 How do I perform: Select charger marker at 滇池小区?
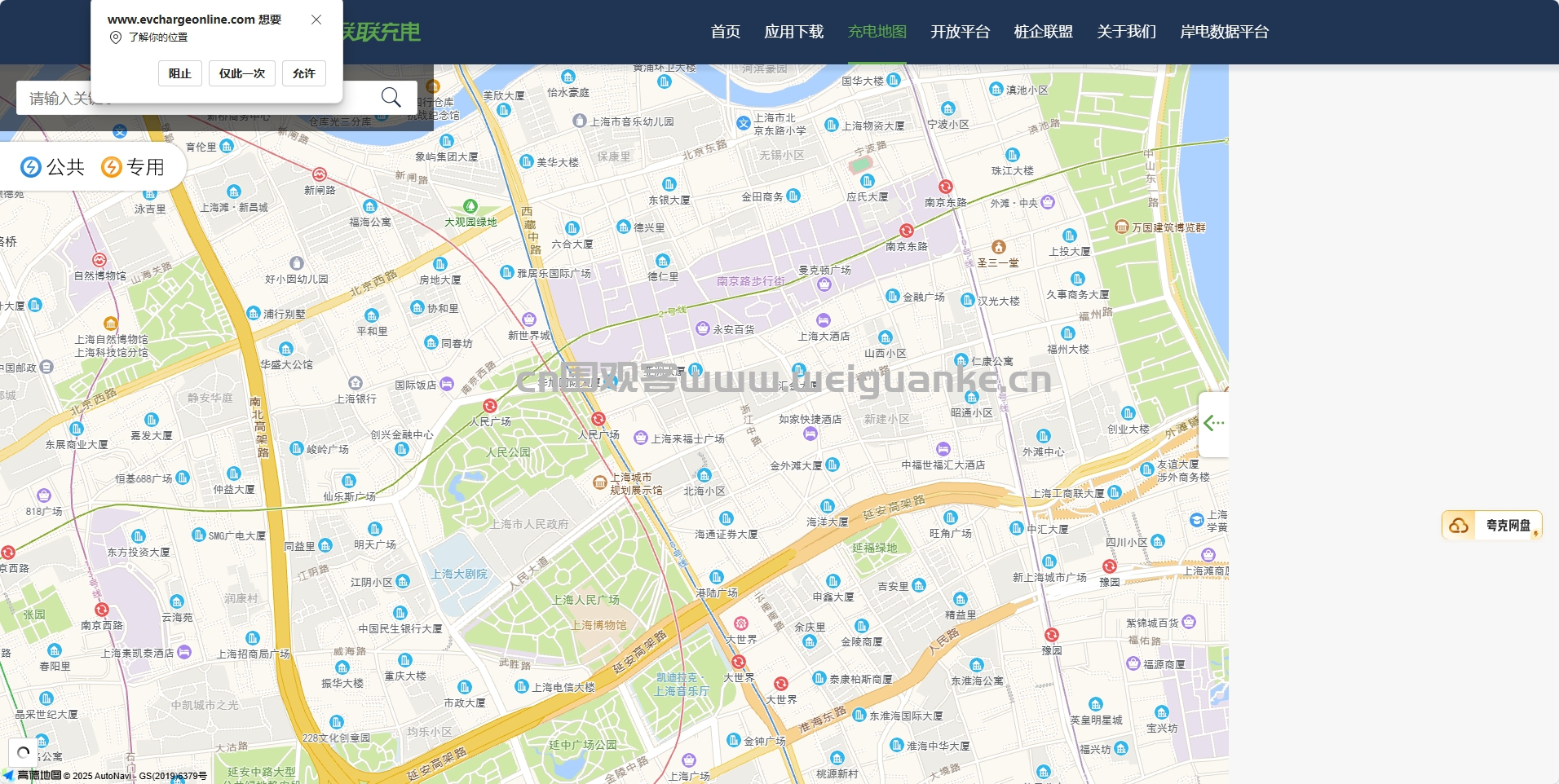(996, 89)
